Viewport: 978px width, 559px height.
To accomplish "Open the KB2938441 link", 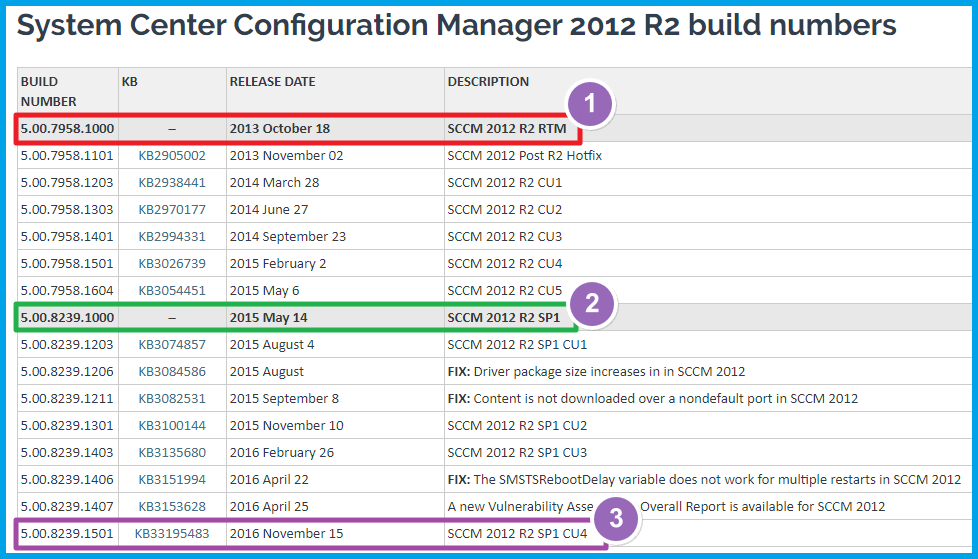I will [172, 183].
